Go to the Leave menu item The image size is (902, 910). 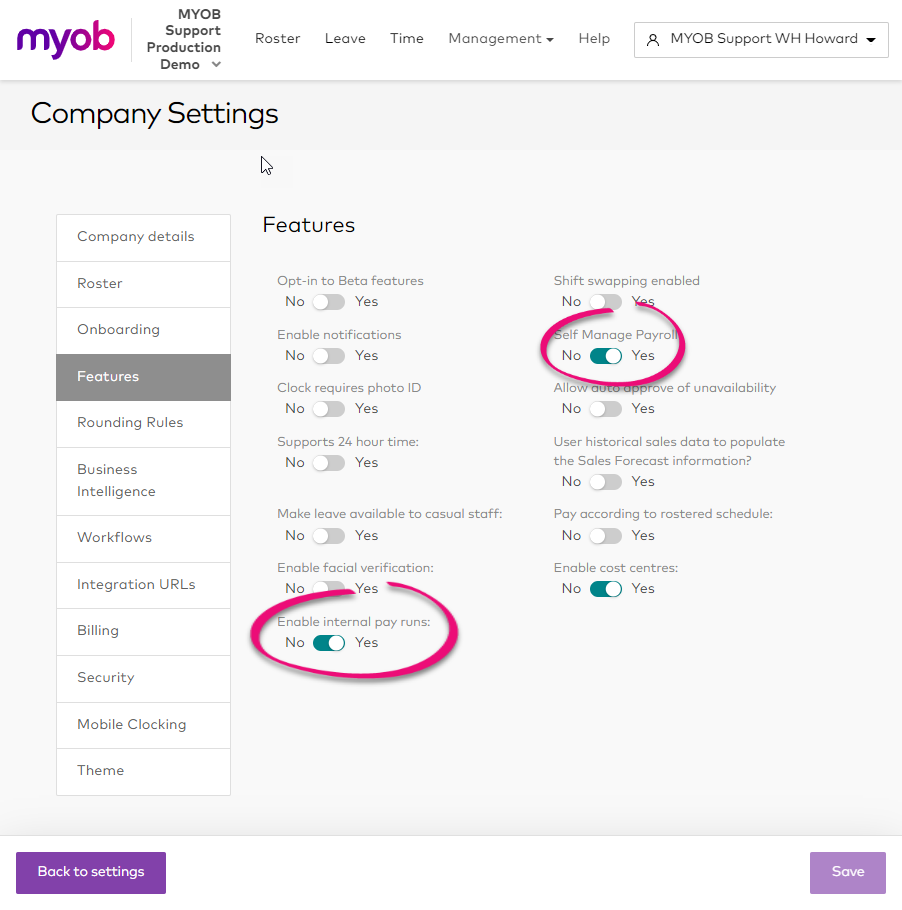click(x=345, y=39)
